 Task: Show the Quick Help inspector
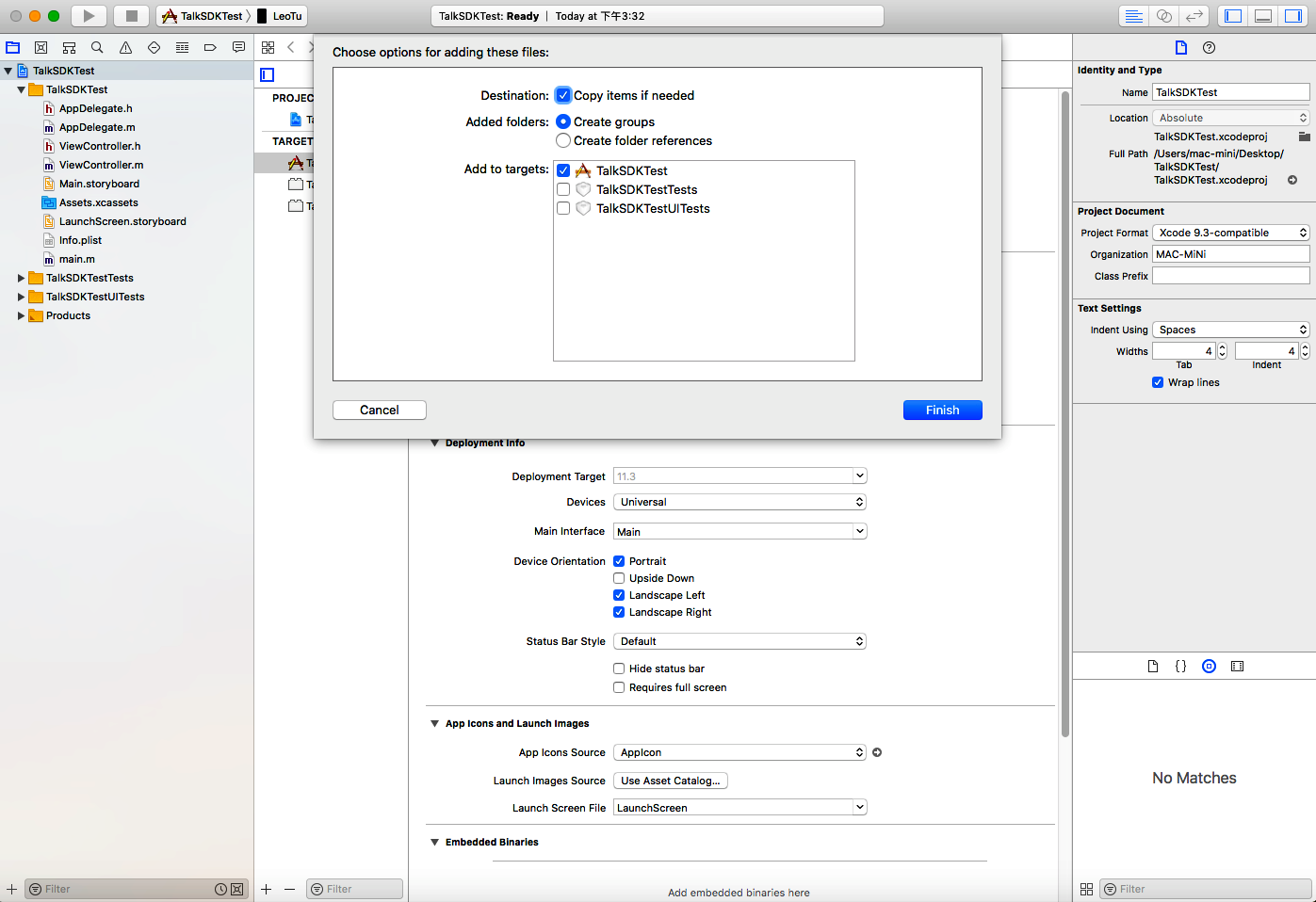[x=1209, y=47]
